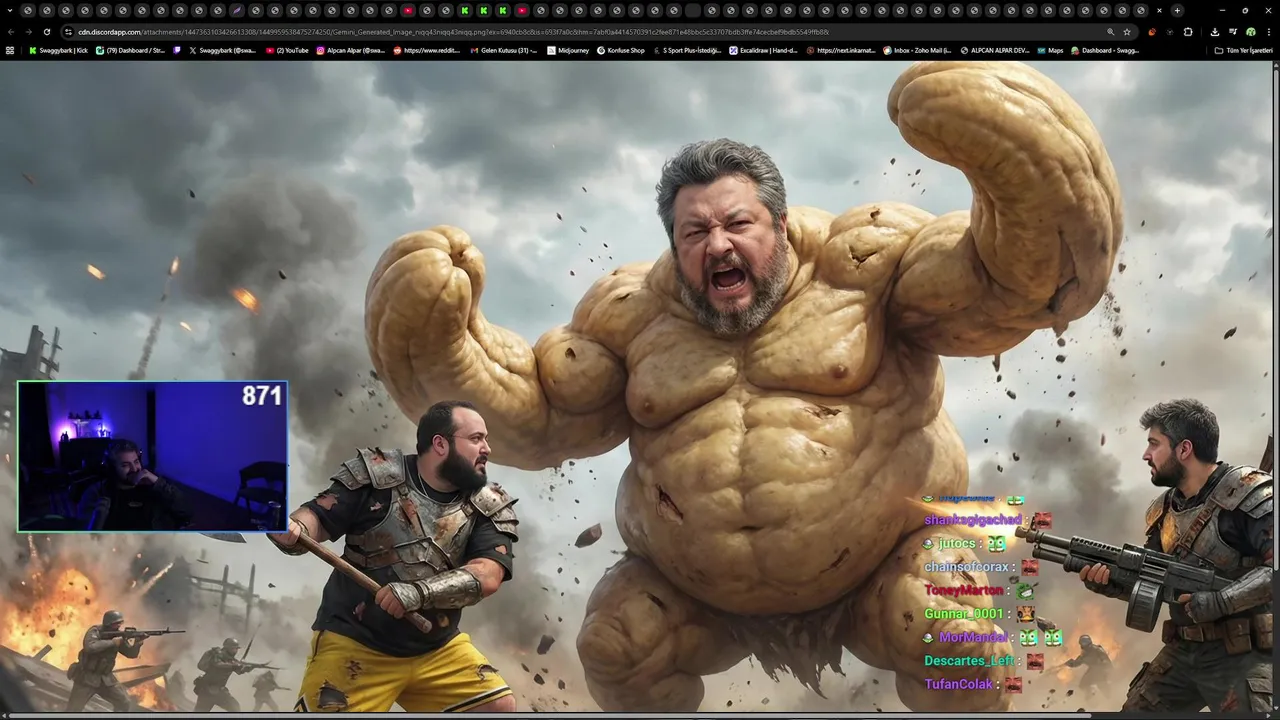This screenshot has width=1280, height=720.
Task: Open the Alpcan Alpar Instagram bookmark
Action: pyautogui.click(x=351, y=50)
